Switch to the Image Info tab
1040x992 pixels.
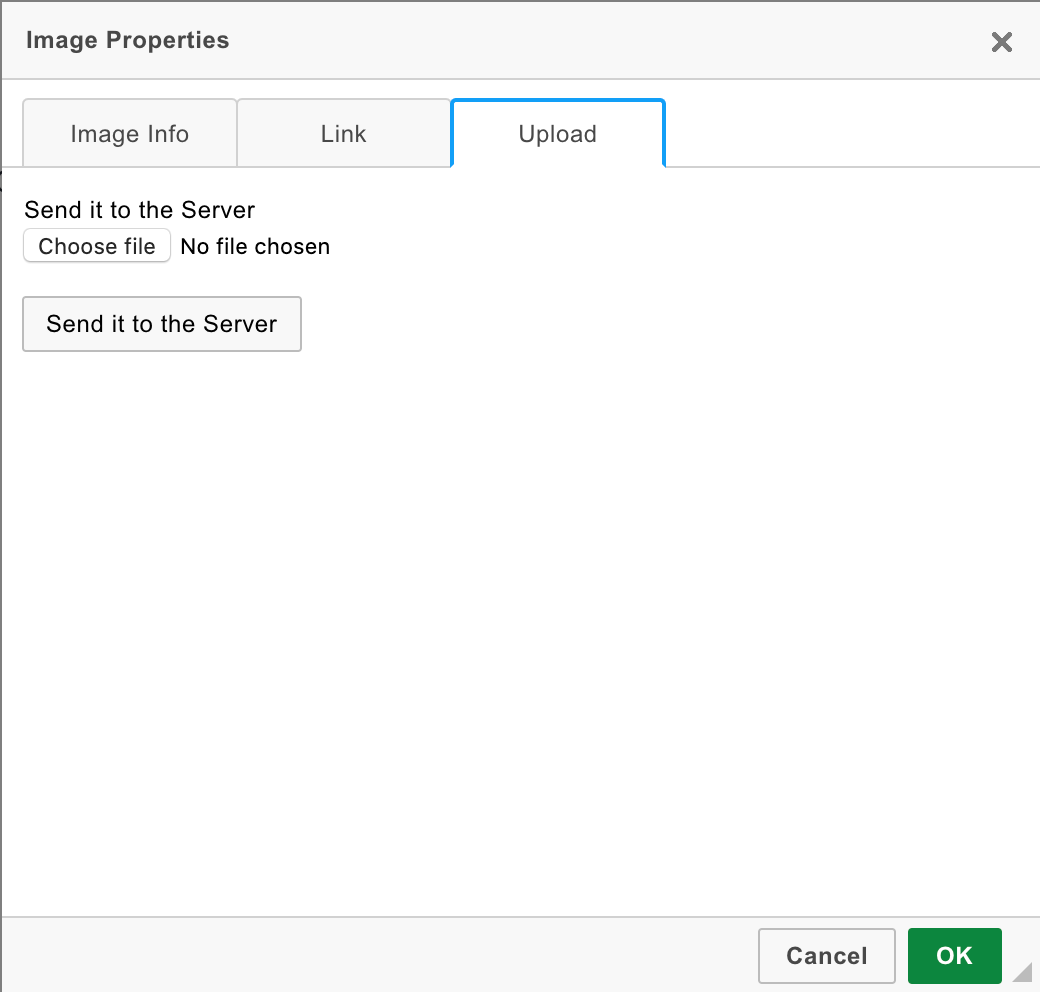(x=130, y=133)
